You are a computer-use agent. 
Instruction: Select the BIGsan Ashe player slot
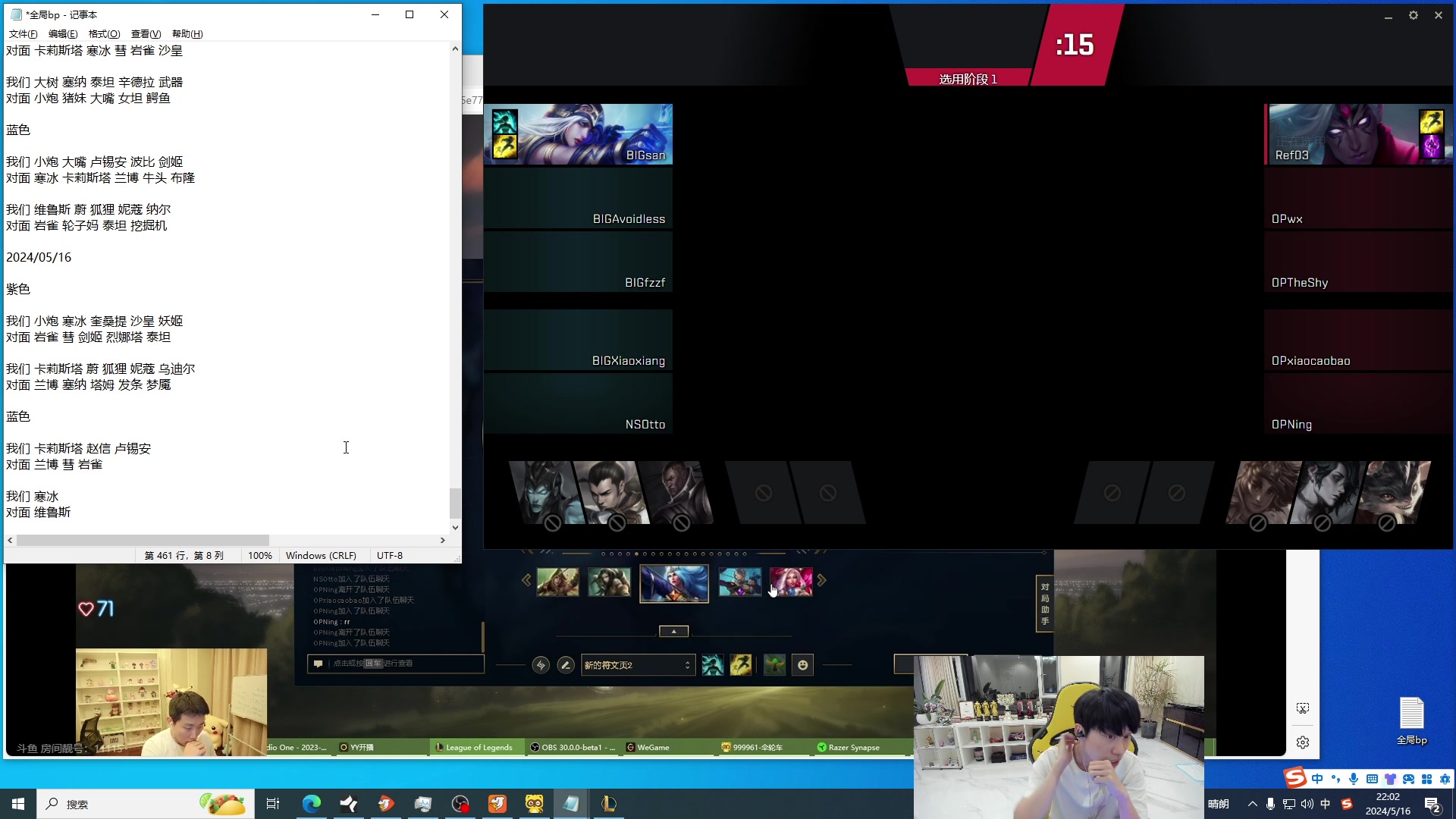click(579, 134)
